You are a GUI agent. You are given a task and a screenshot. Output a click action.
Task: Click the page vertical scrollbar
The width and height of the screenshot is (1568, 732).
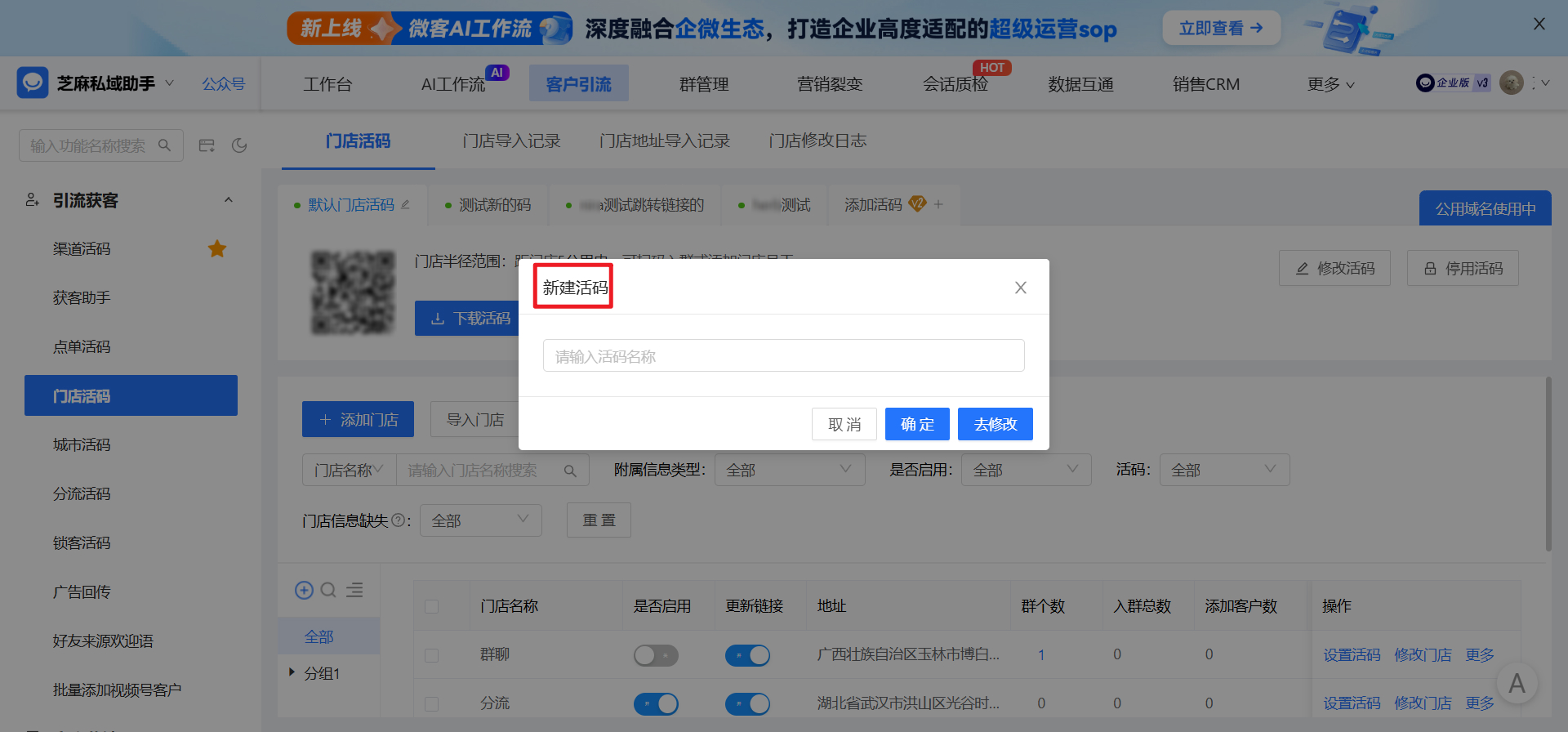[1548, 463]
